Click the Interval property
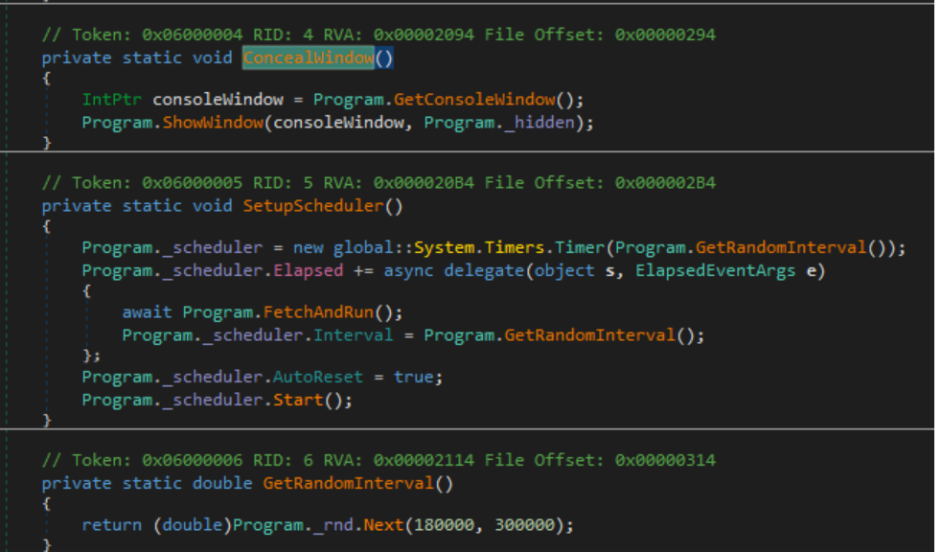This screenshot has height=552, width=936. pyautogui.click(x=353, y=335)
